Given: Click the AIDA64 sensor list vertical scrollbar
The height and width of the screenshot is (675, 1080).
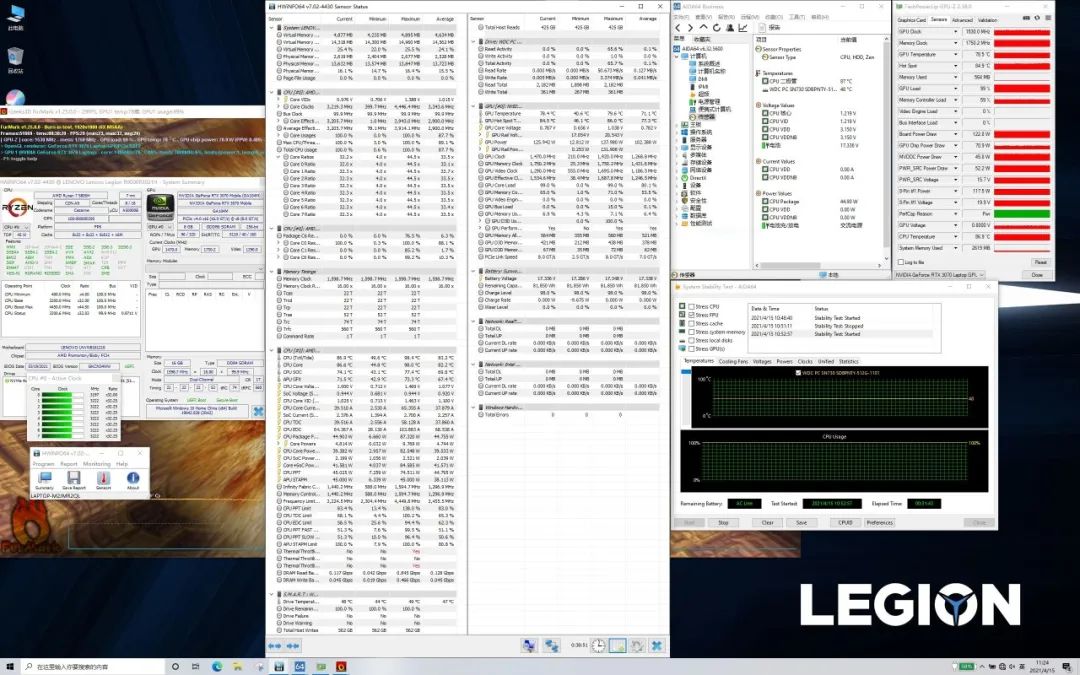Looking at the screenshot, I should 884,150.
